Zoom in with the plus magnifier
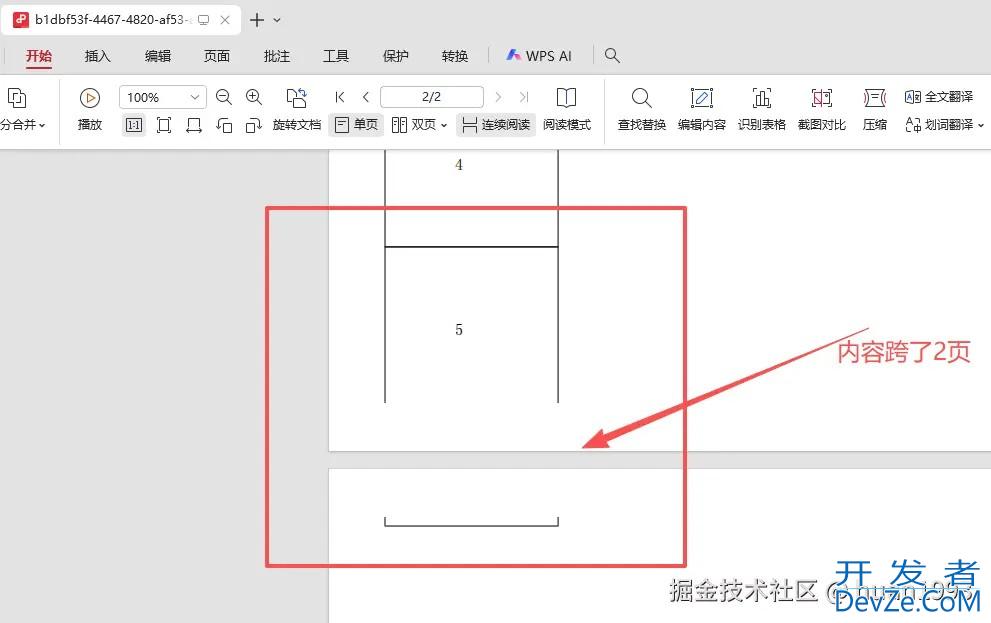This screenshot has width=991, height=623. [254, 97]
